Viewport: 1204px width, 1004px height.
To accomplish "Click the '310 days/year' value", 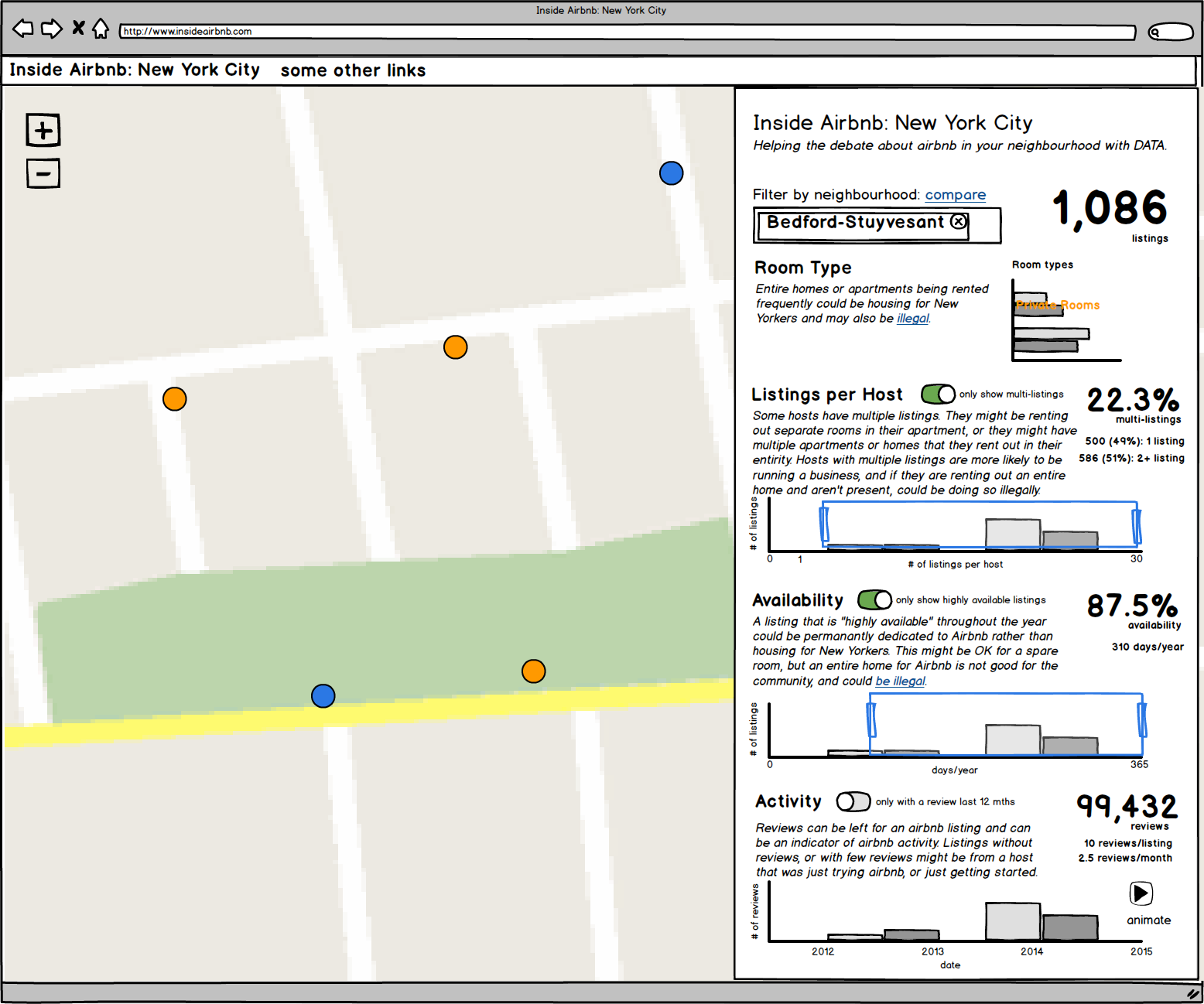I will tap(1148, 647).
